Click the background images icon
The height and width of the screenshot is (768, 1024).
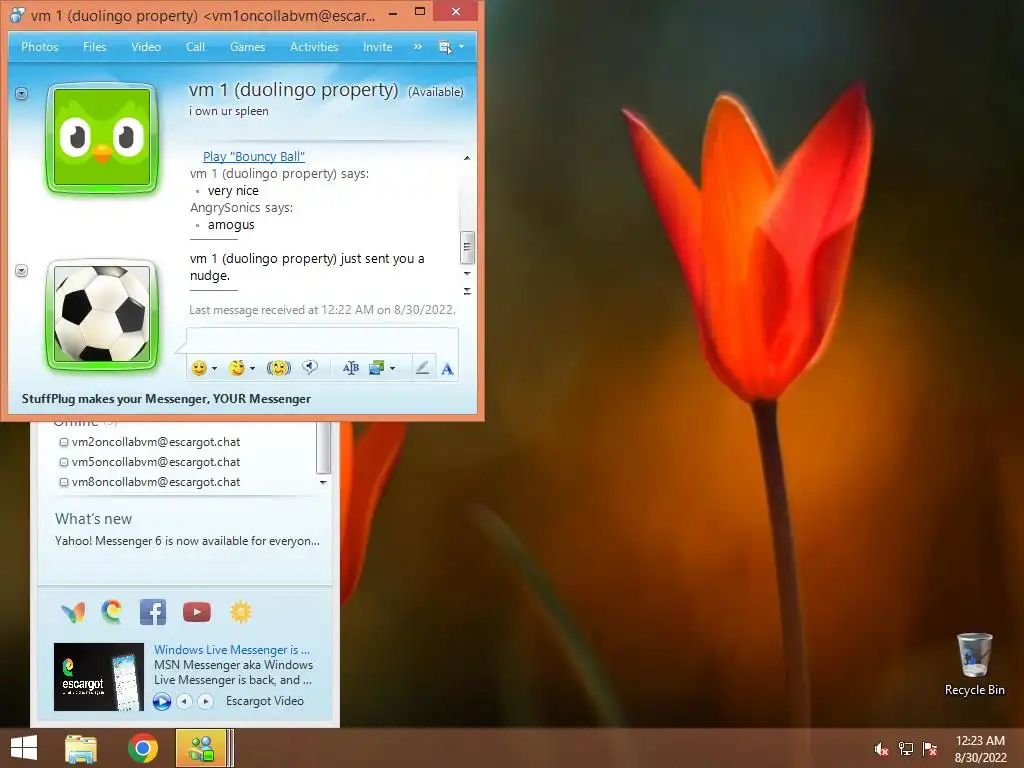[x=377, y=368]
